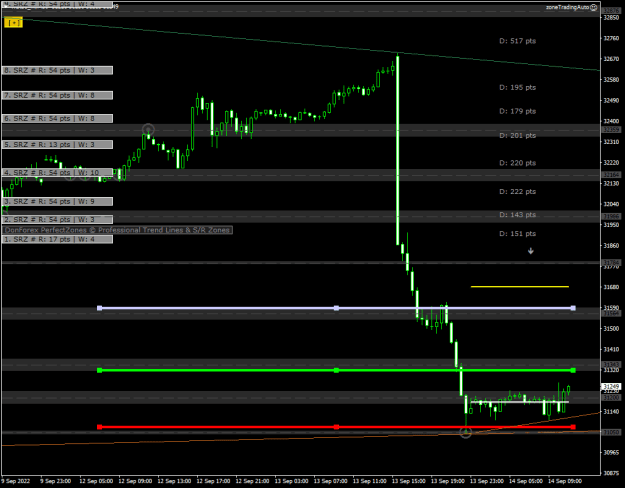Select the right handle of the green horizontal line
Viewport: 625px width, 488px height.
(x=573, y=370)
